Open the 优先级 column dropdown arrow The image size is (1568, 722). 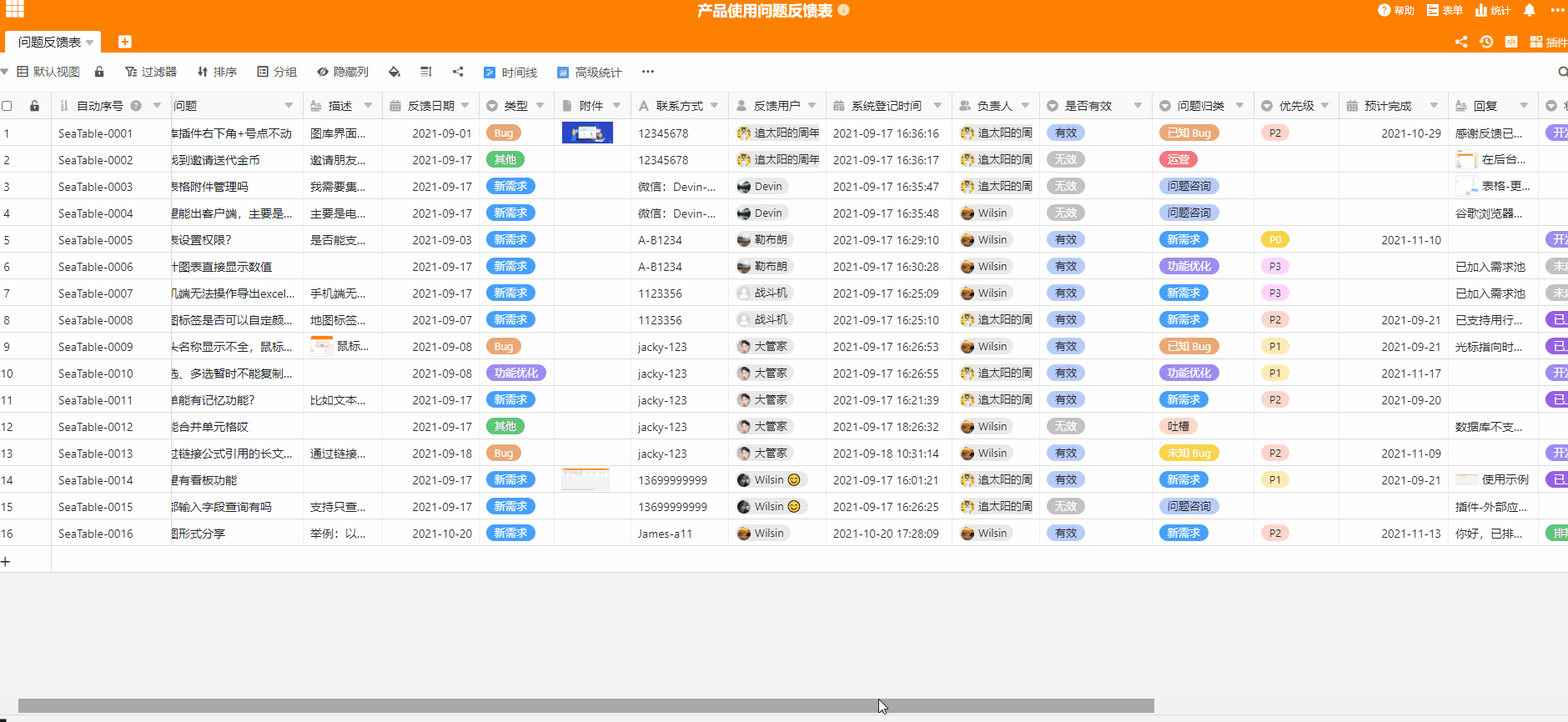pos(1324,106)
